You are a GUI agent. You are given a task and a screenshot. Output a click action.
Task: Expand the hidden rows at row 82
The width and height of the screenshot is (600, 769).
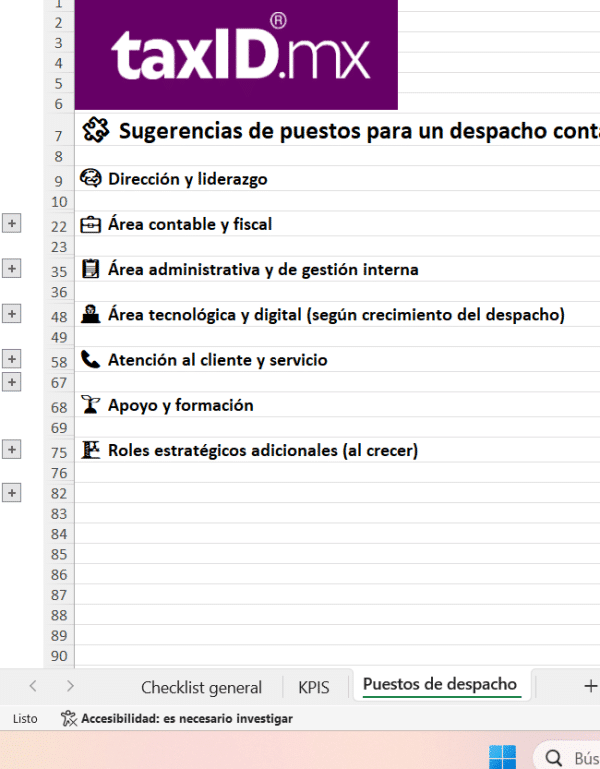point(12,492)
